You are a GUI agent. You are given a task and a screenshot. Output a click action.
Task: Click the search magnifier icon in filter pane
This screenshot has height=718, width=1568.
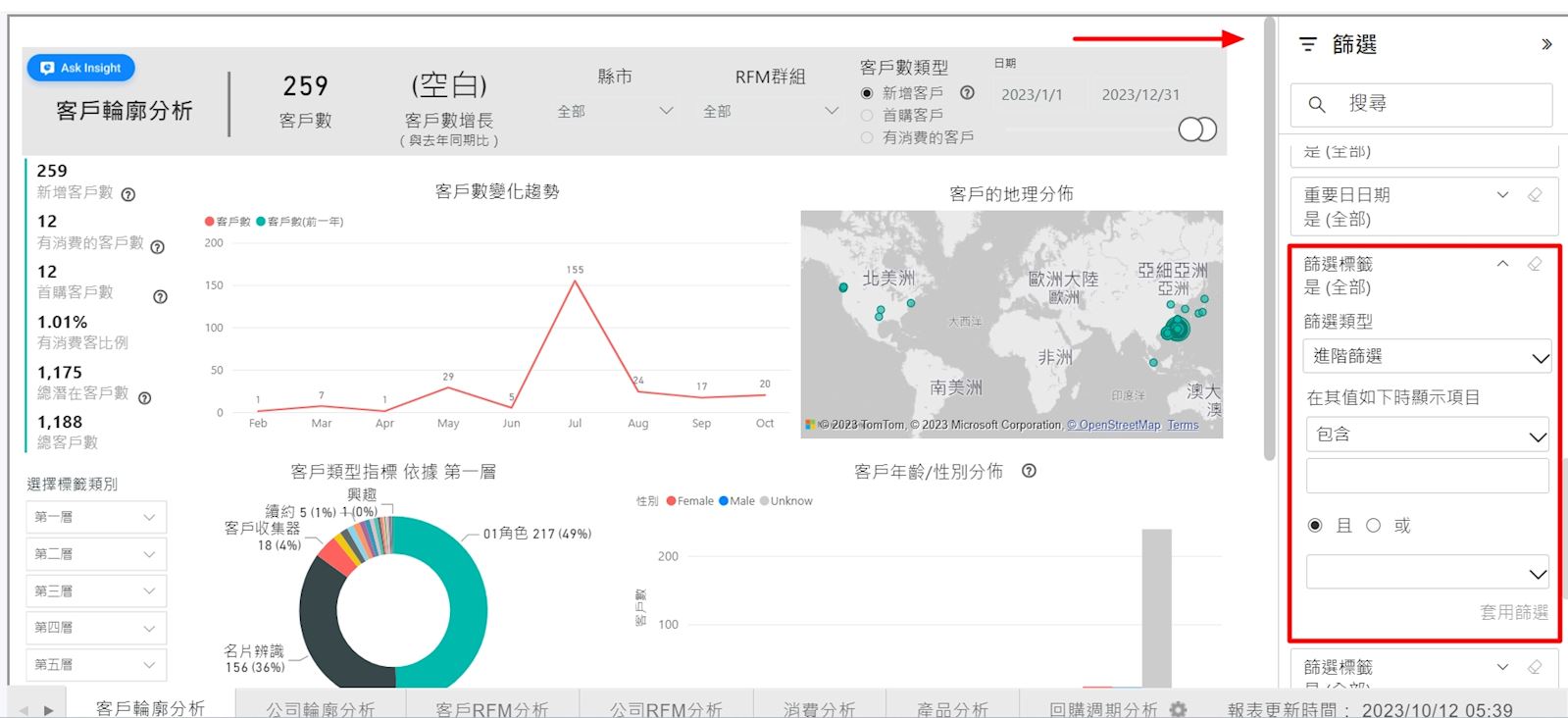point(1317,104)
